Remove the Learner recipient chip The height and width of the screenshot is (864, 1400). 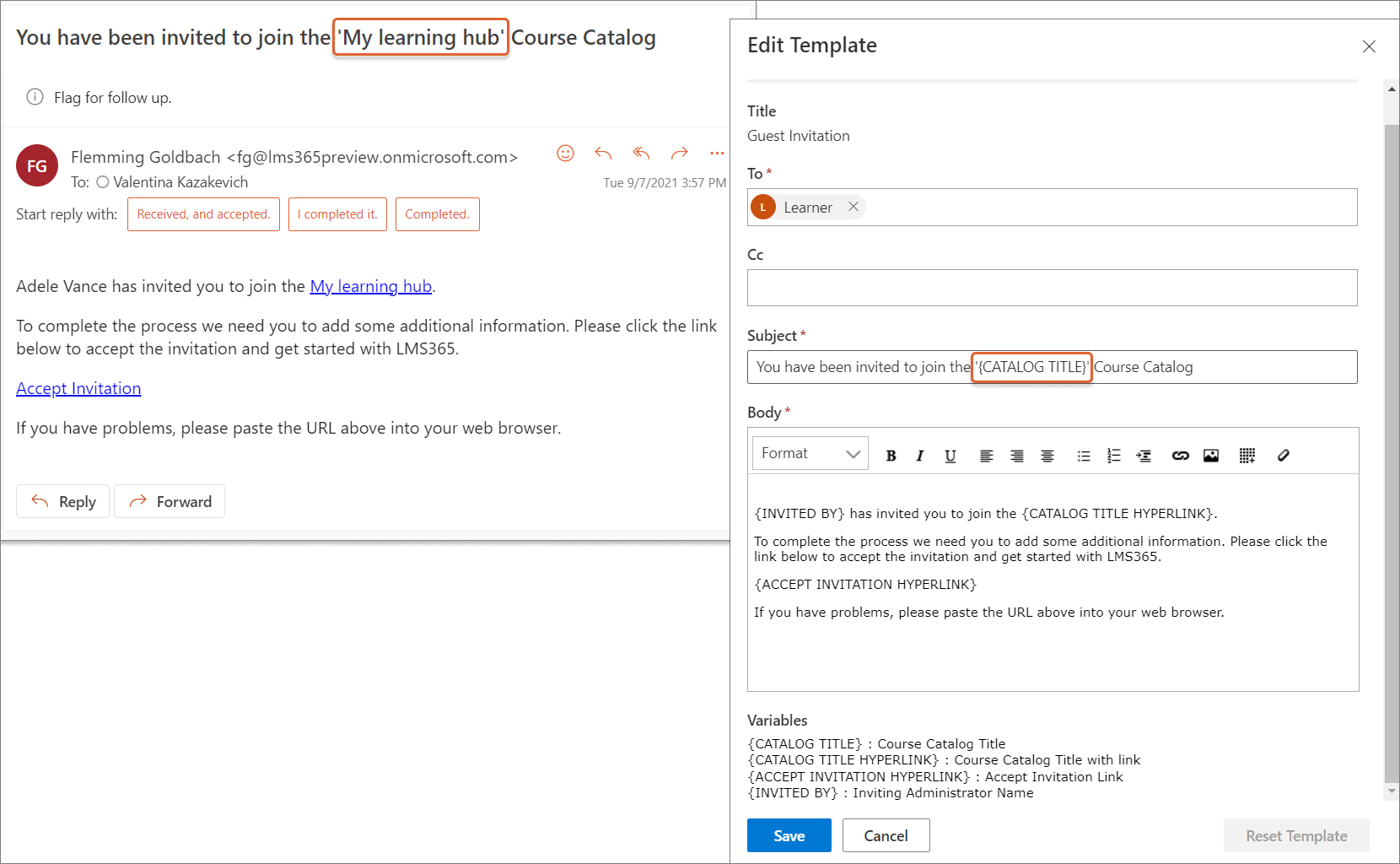[853, 207]
